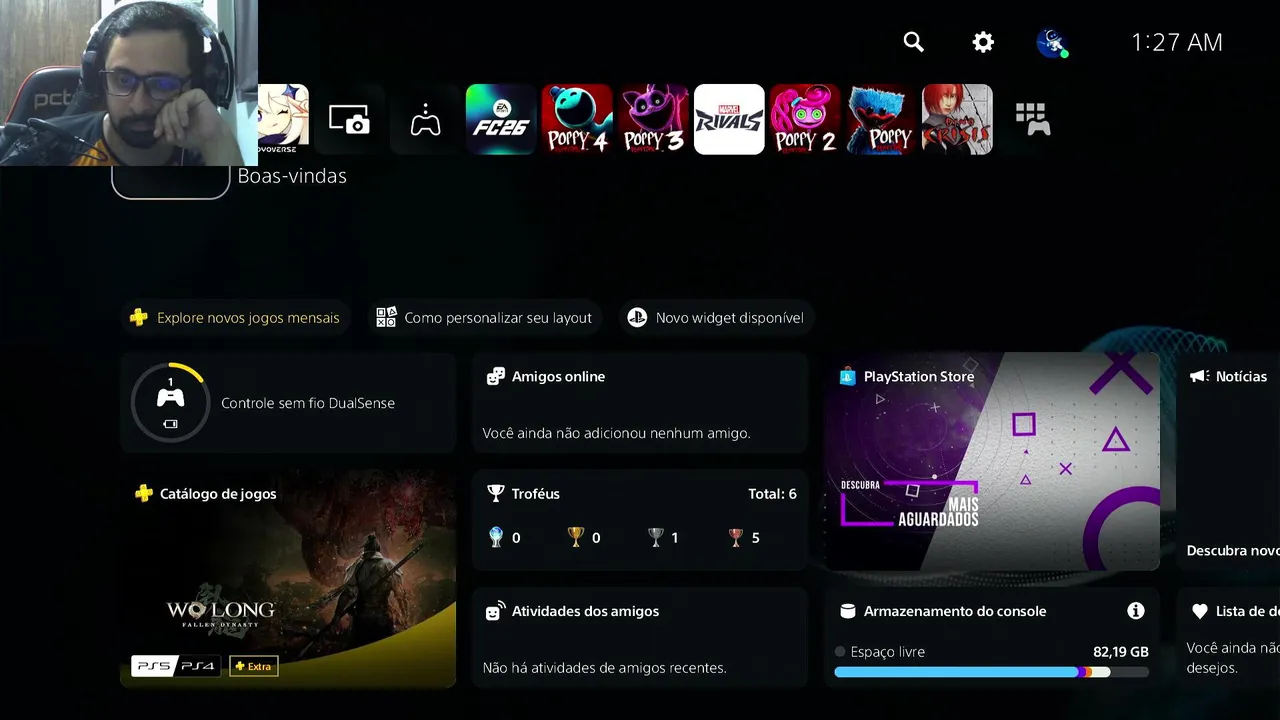Open the Wo Long Fallen Dynasty card
The width and height of the screenshot is (1280, 720).
pyautogui.click(x=288, y=579)
